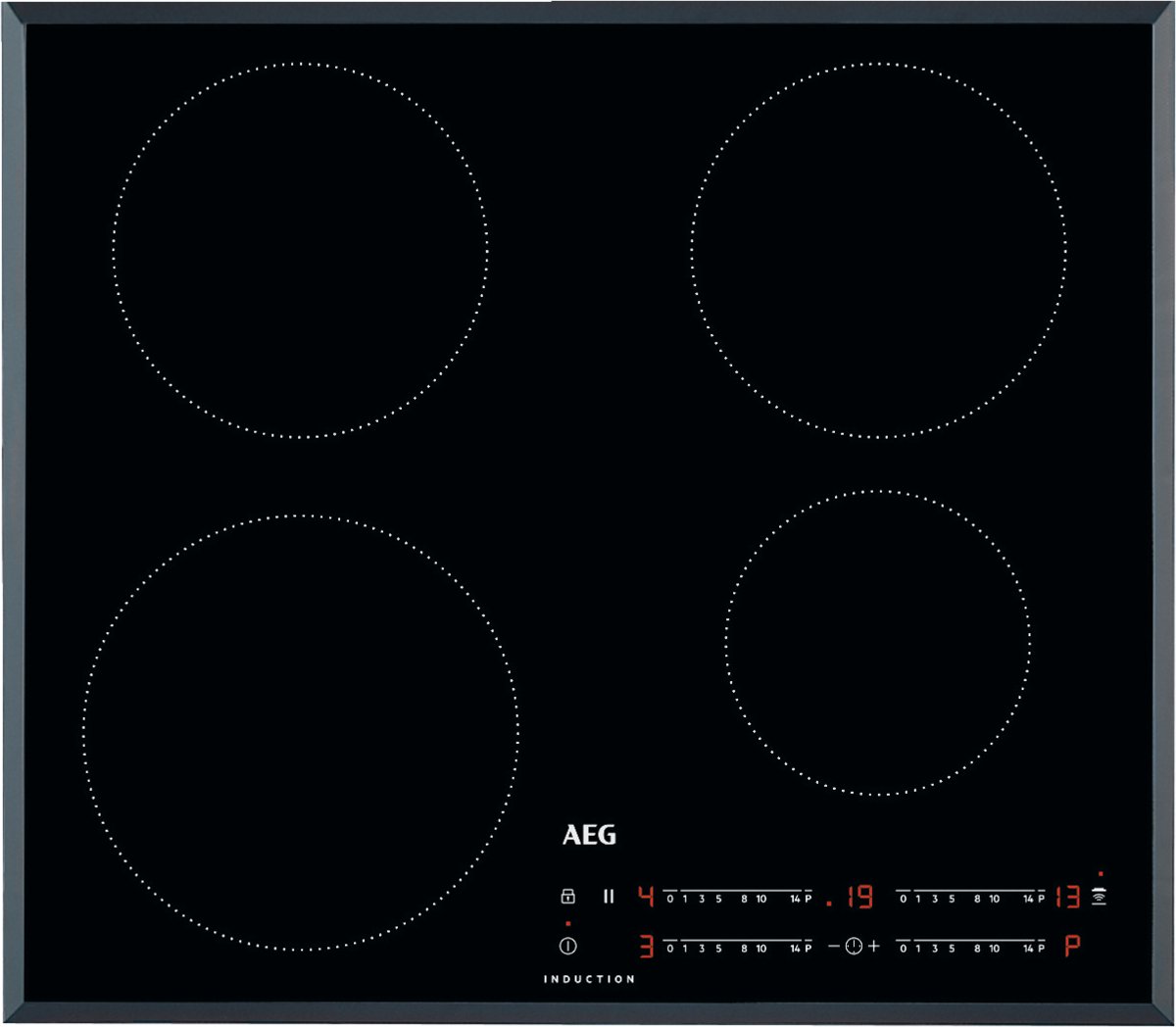Image resolution: width=1176 pixels, height=1027 pixels.
Task: Set the slider beside the red 4 to 0
Action: pos(670,897)
